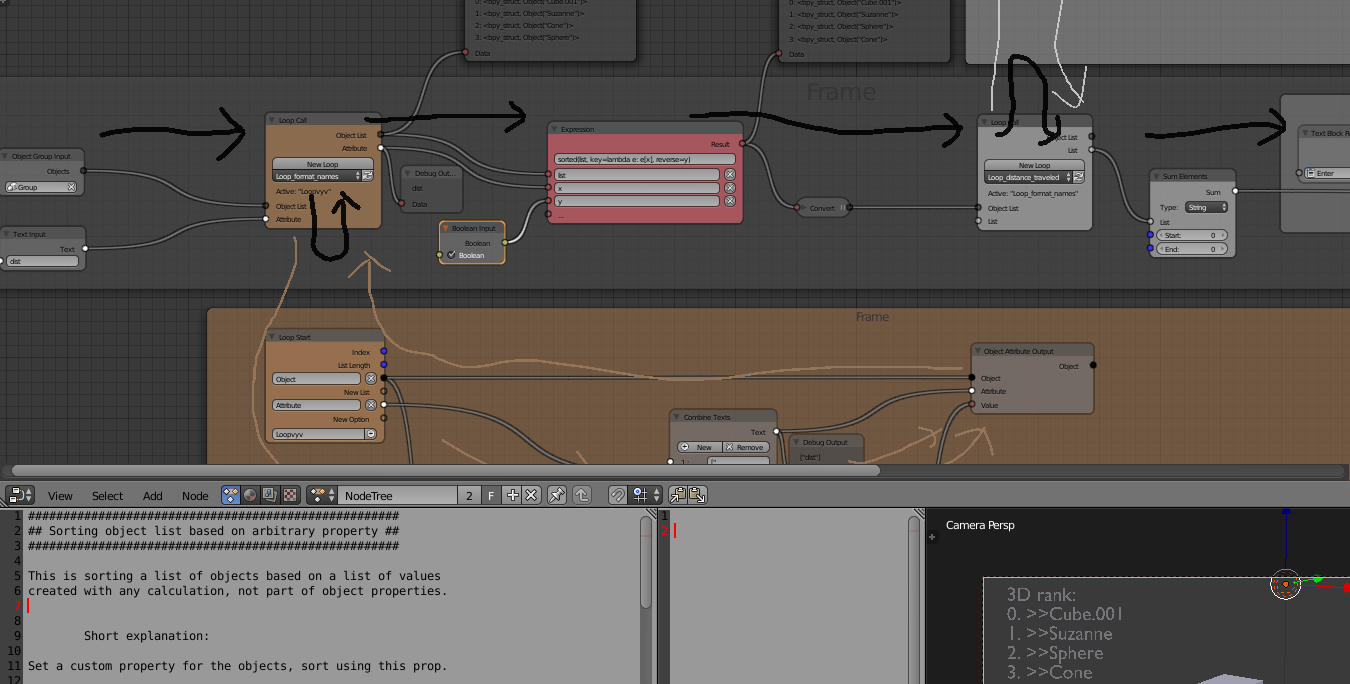Edit the sorted expression text field
The width and height of the screenshot is (1350, 684).
[x=645, y=159]
